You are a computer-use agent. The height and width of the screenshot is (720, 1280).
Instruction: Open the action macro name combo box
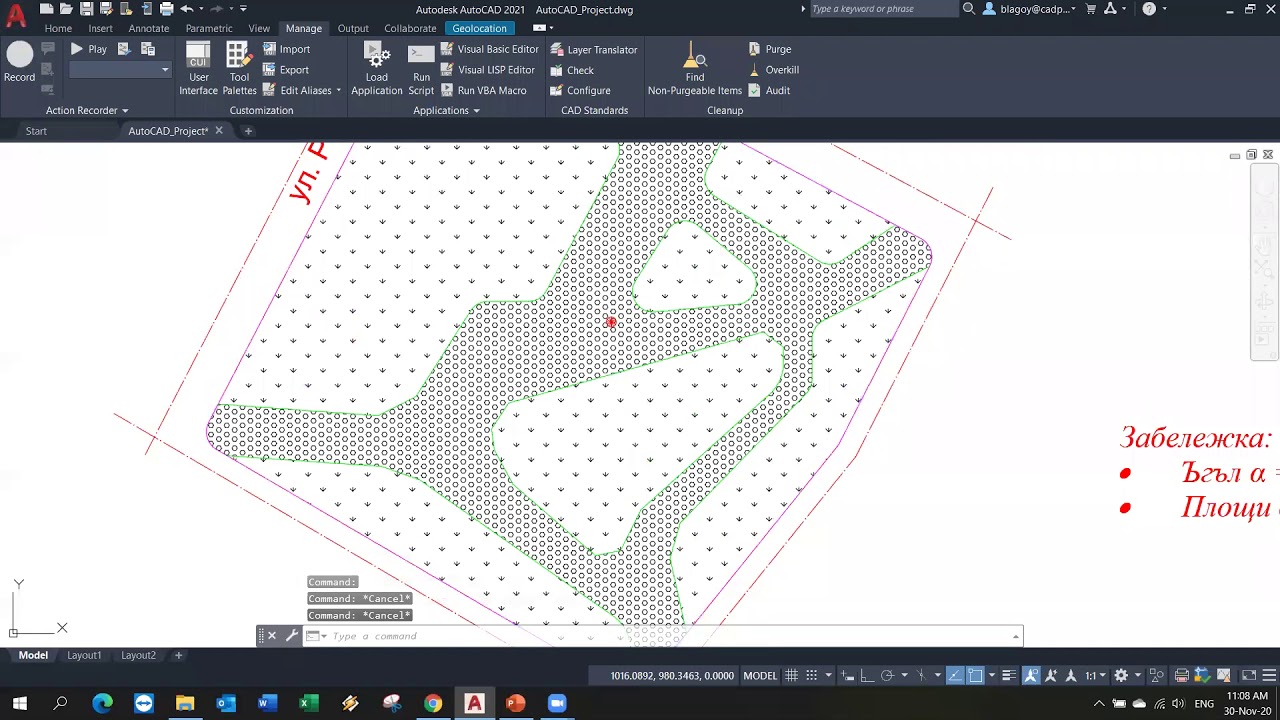(x=120, y=69)
